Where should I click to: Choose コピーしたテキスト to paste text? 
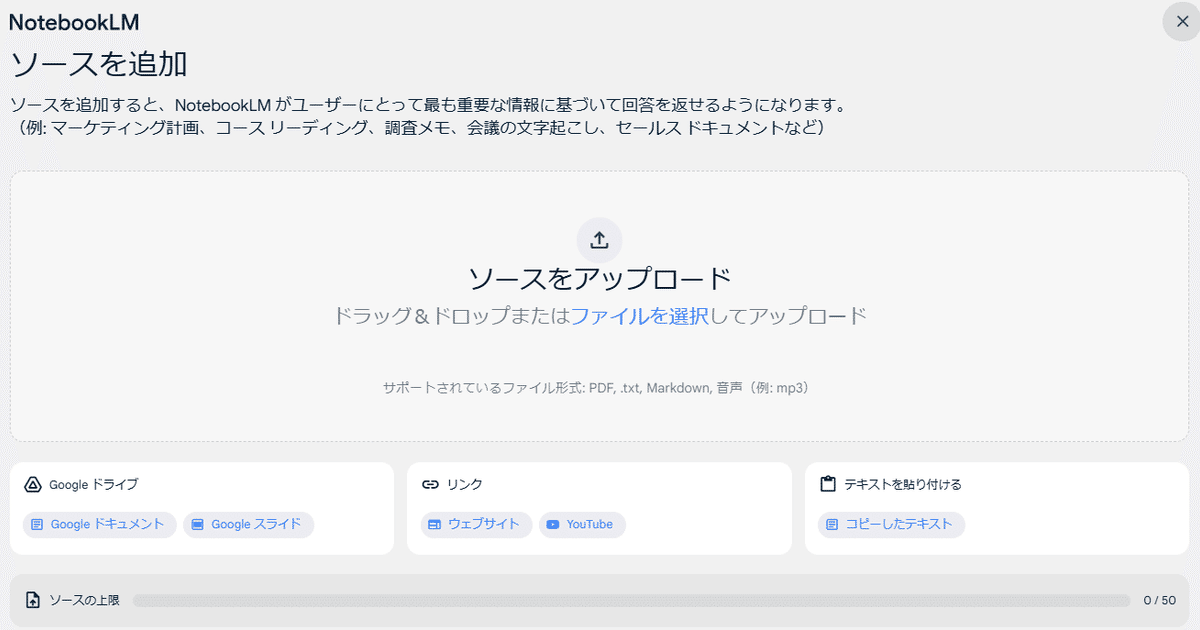click(x=890, y=524)
